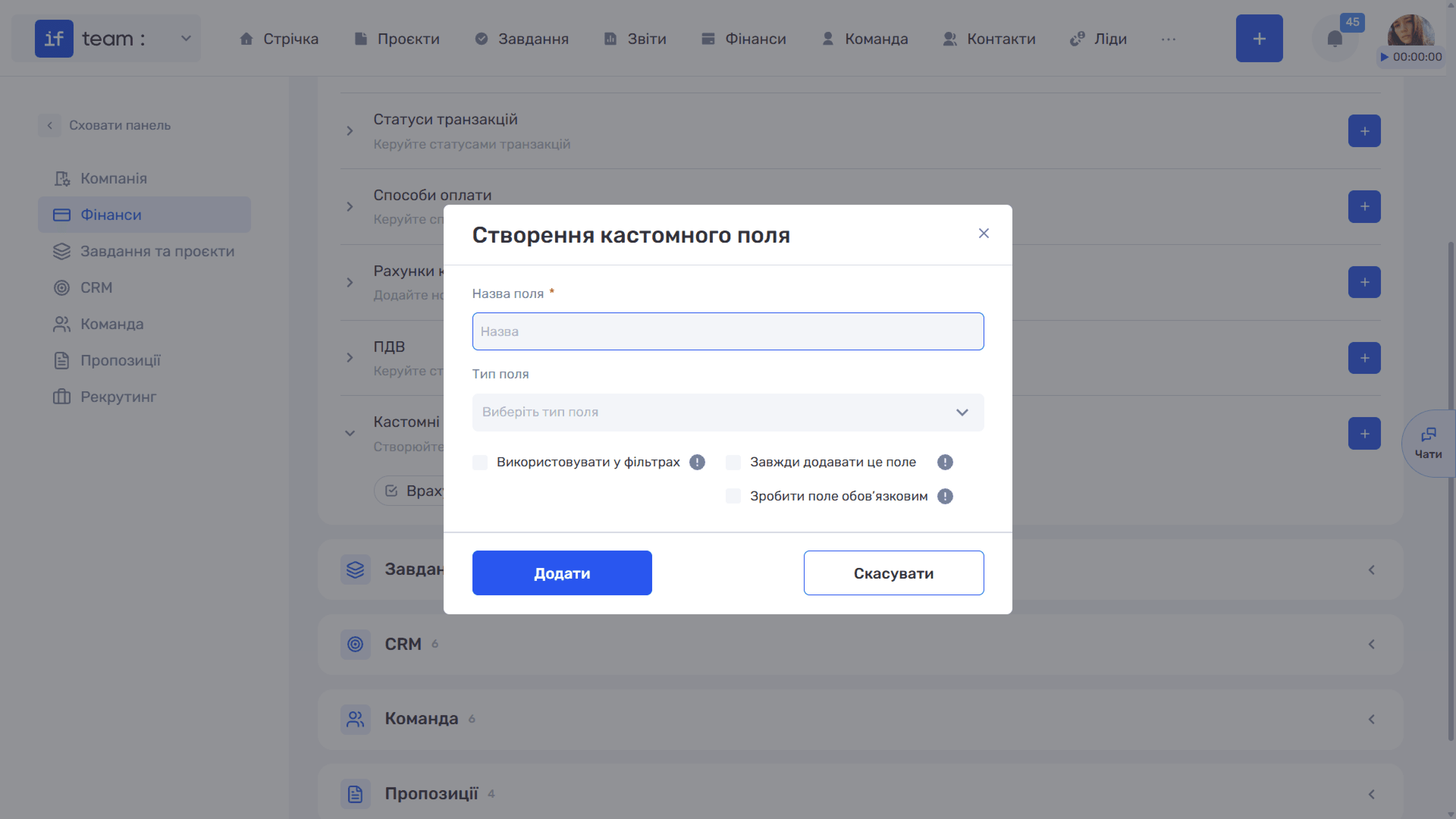
Task: Click the ifteam logo icon
Action: pyautogui.click(x=54, y=38)
